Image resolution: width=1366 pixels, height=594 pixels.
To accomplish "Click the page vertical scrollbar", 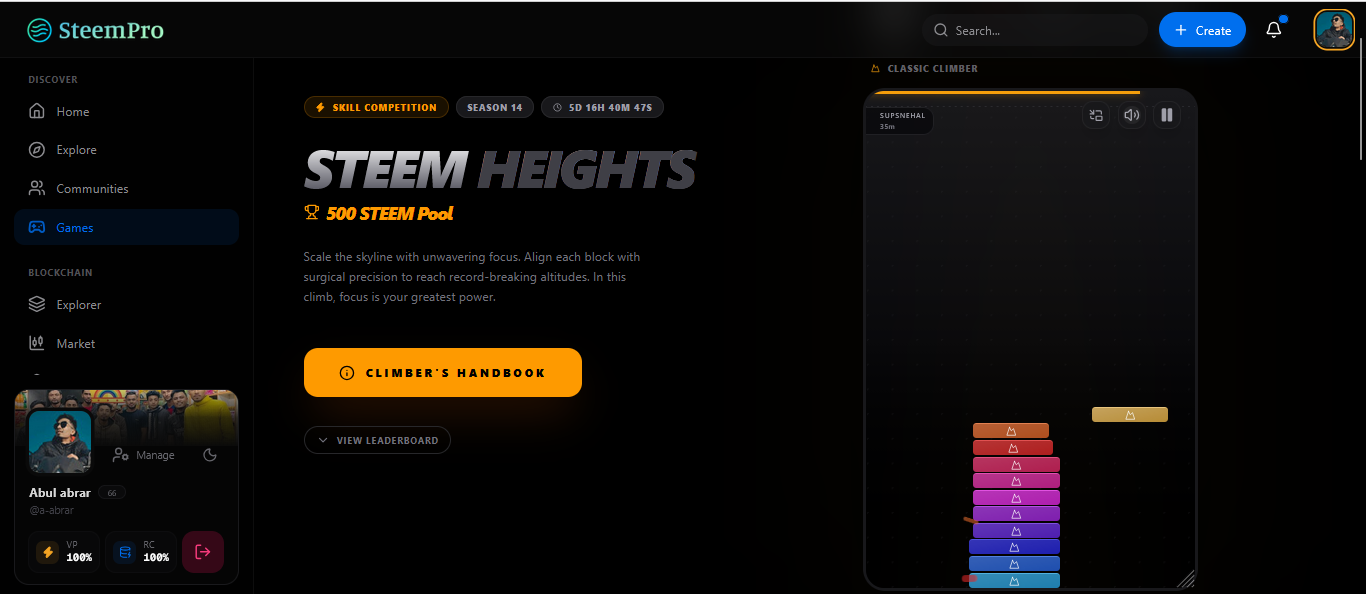I will (1361, 100).
